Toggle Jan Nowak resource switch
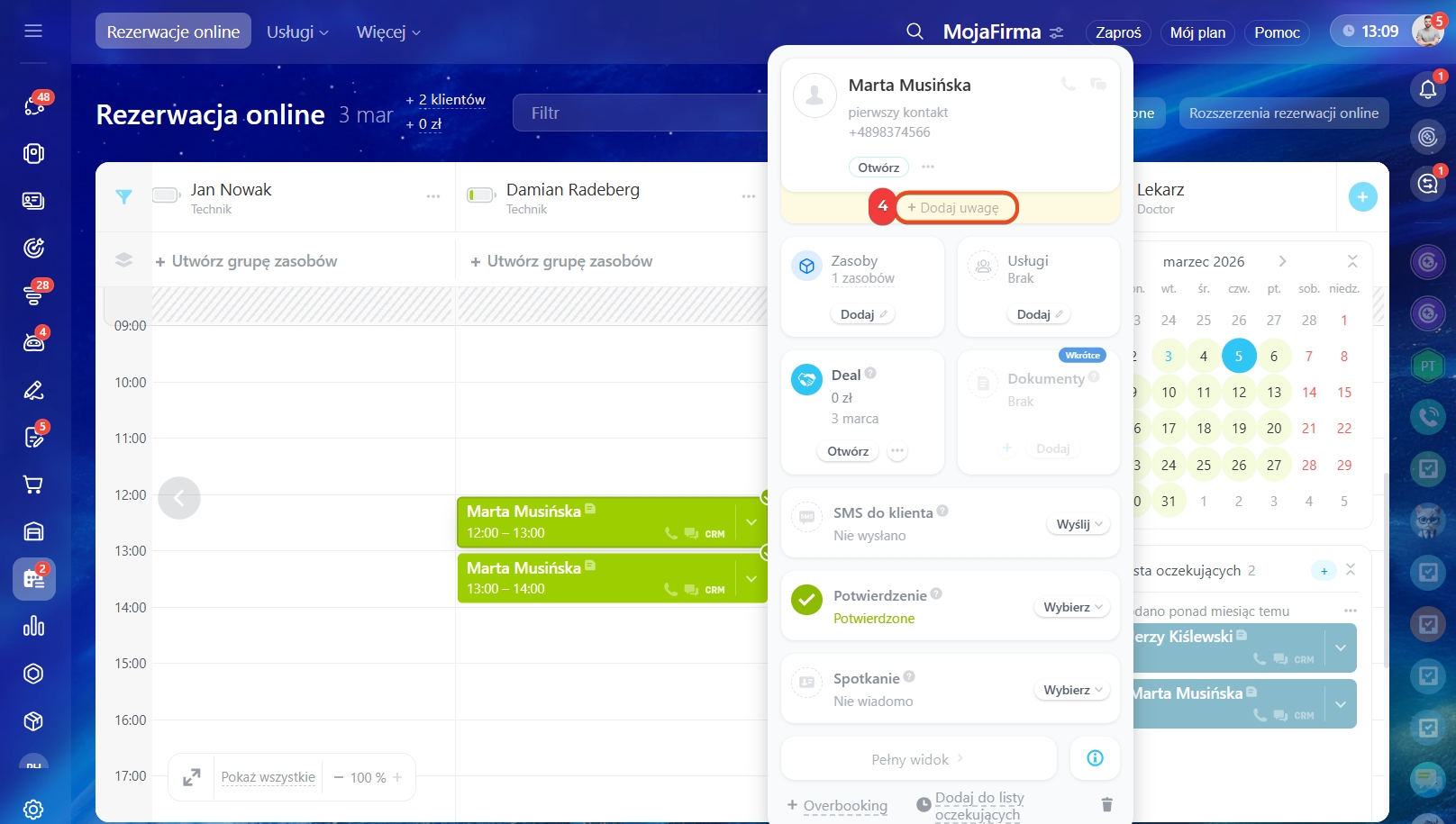1456x824 pixels. (166, 195)
